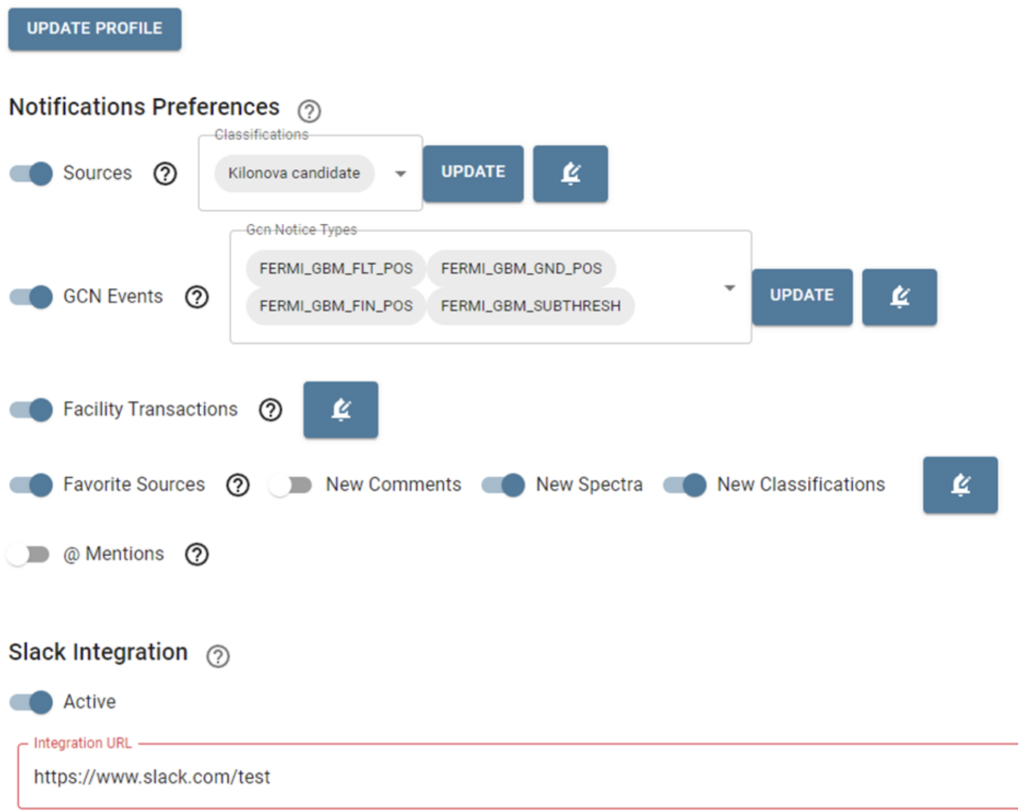Open the GCN Events help tooltip
Screen dimensions: 1020x812
coord(197,296)
